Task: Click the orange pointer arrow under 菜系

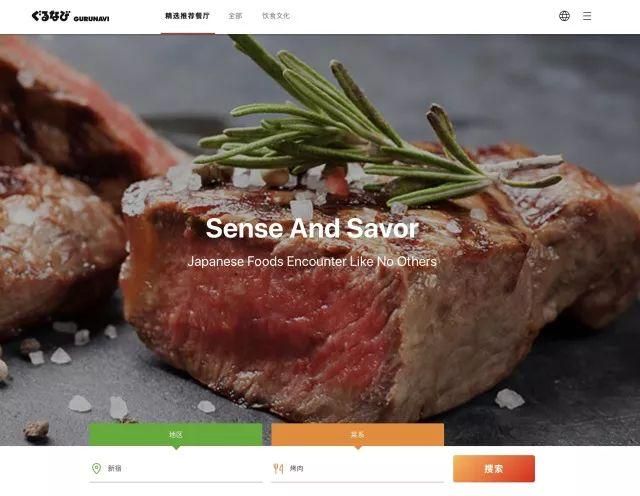Action: 358,448
